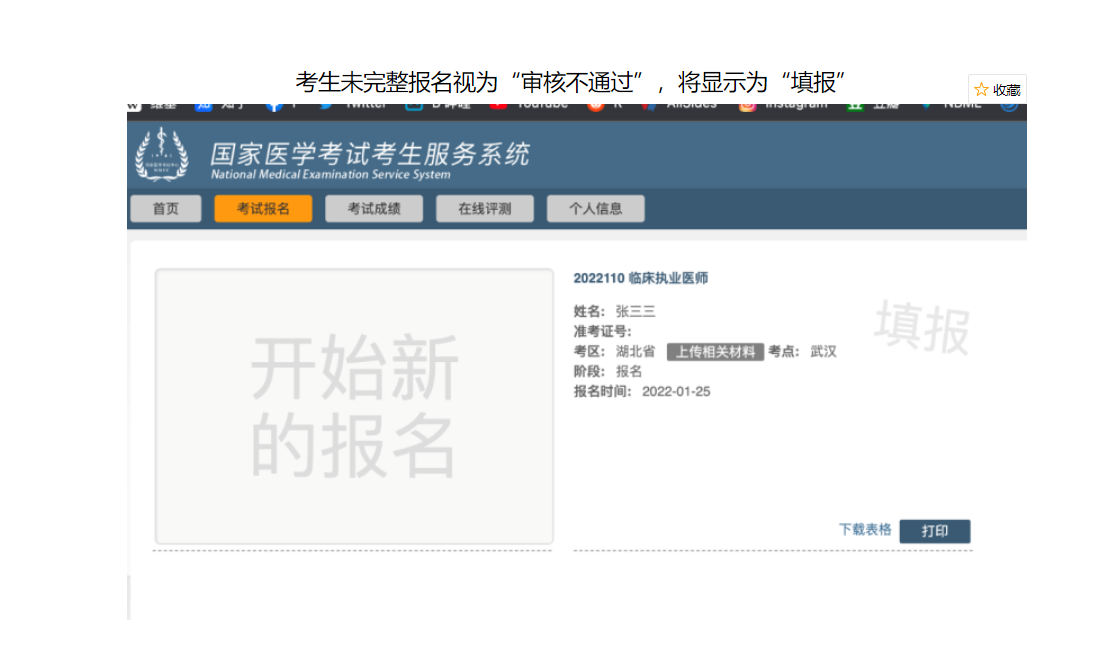Open the Twitter bookmark icon
This screenshot has width=1099, height=656.
[x=327, y=105]
